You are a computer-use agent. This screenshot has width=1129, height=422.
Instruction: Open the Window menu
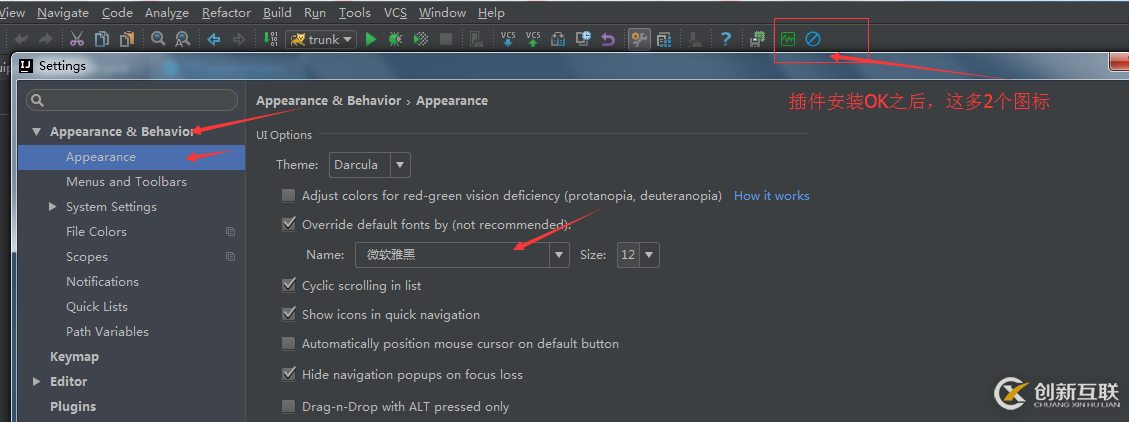(x=442, y=13)
